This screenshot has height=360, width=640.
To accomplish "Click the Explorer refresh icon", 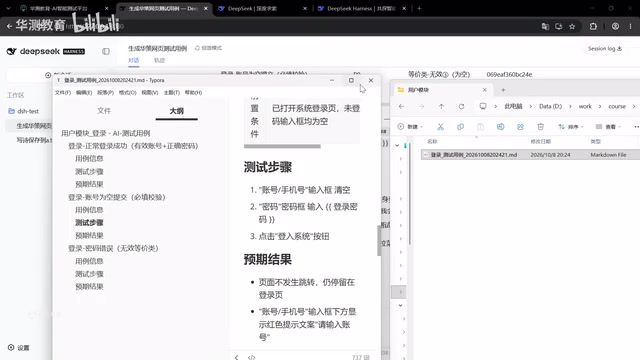I will pos(461,106).
